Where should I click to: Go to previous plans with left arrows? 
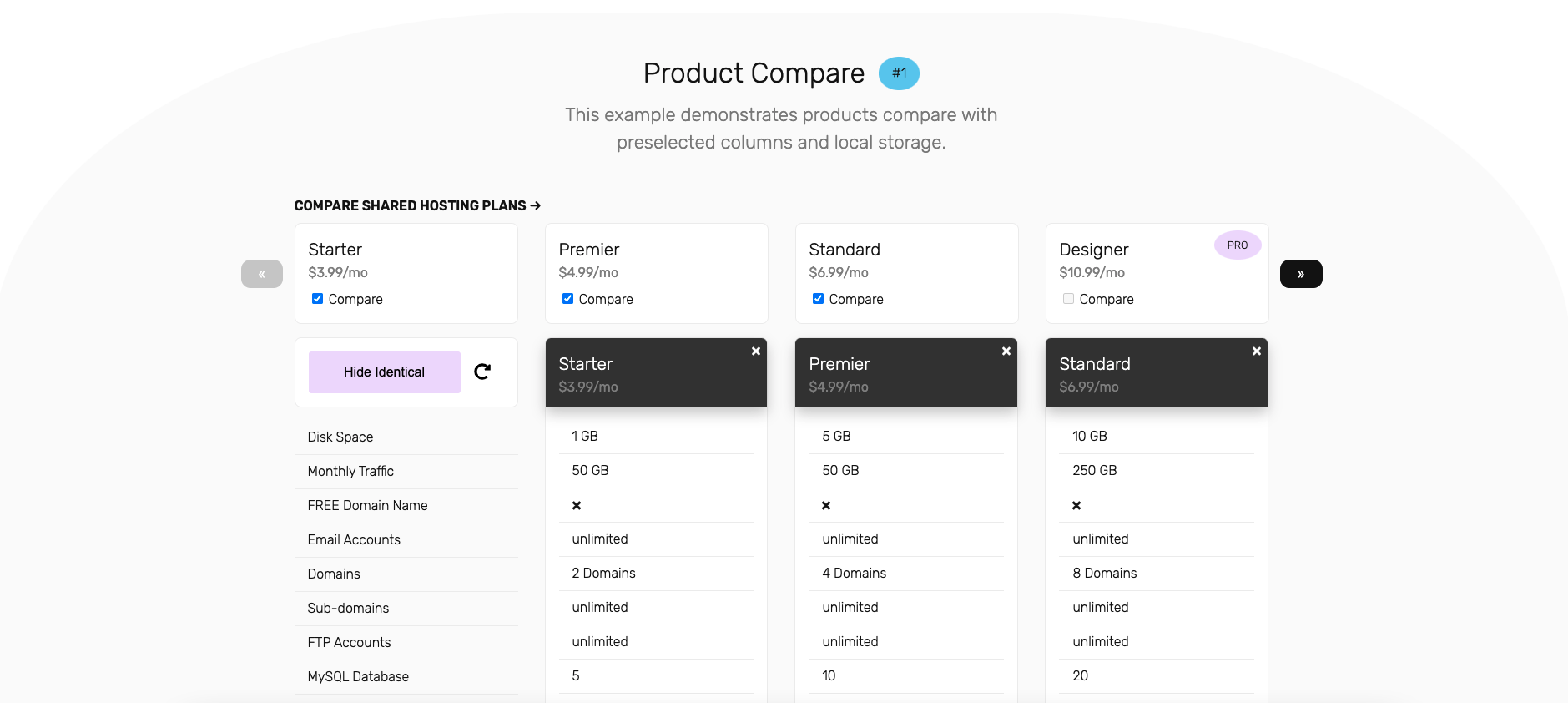coord(262,274)
